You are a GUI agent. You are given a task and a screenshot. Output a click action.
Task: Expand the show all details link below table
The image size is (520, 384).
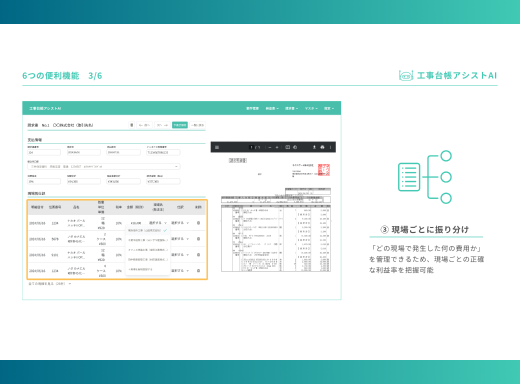point(50,284)
